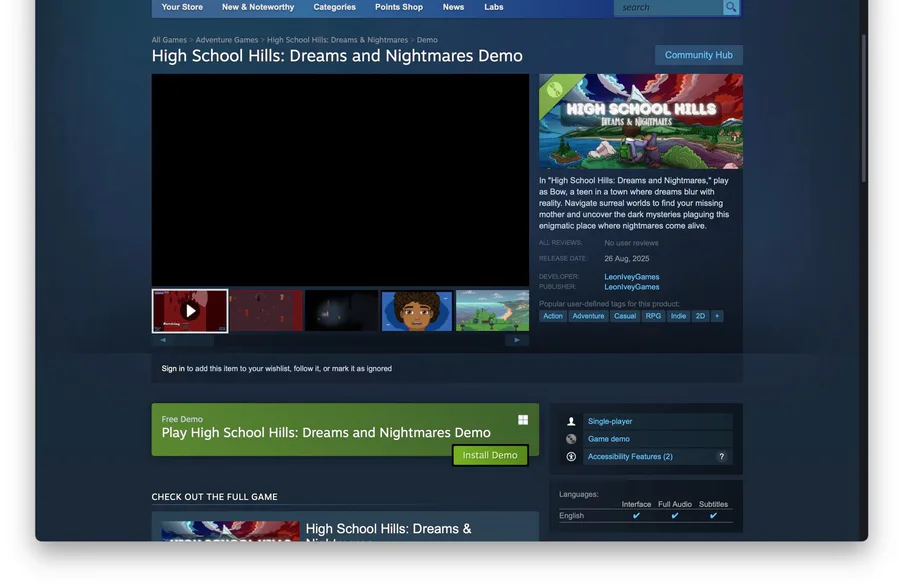Open LeonIveyGames publisher link

pyautogui.click(x=631, y=287)
